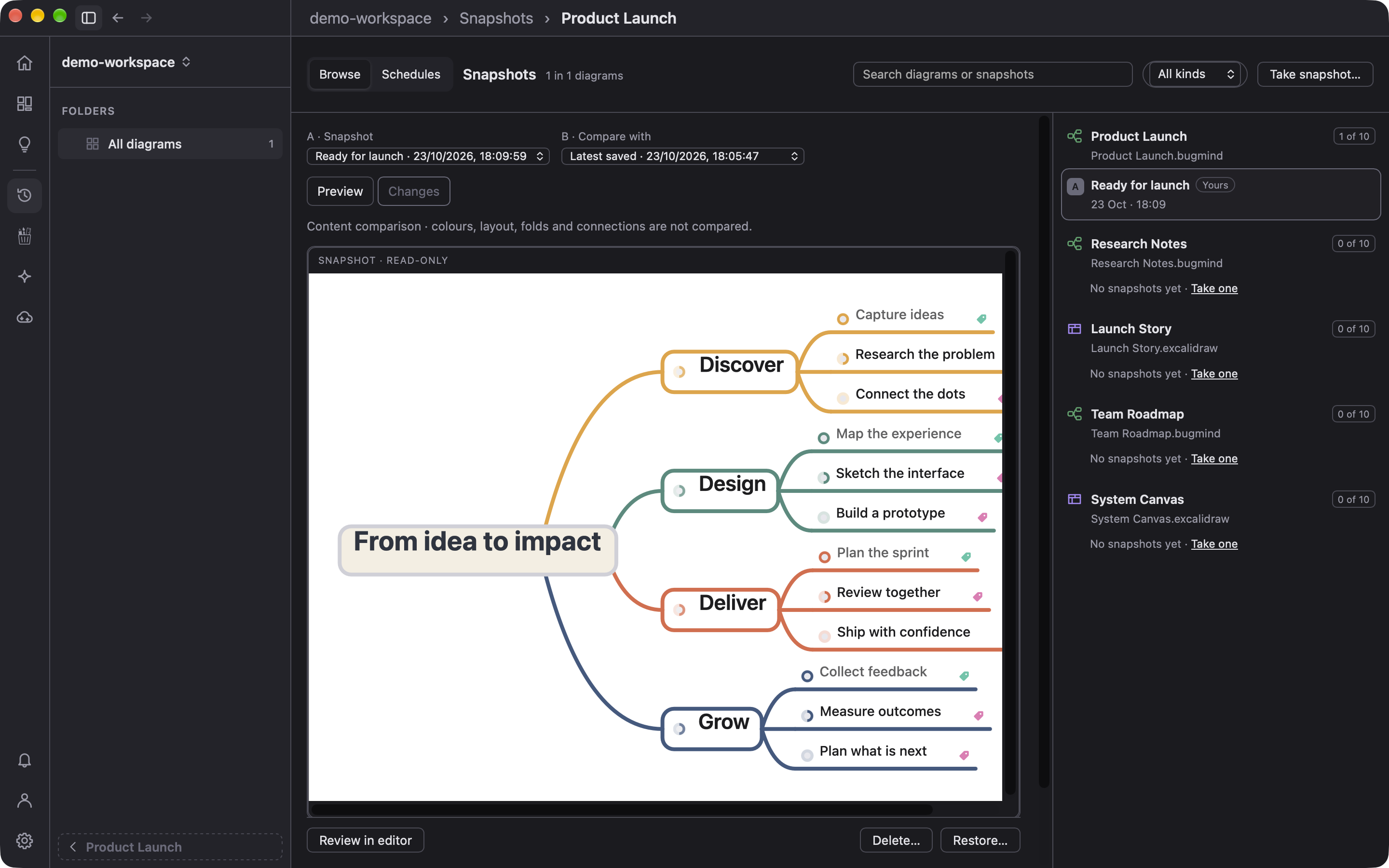Open the trash bin icon in sidebar
Image resolution: width=1389 pixels, height=868 pixels.
pos(24,236)
